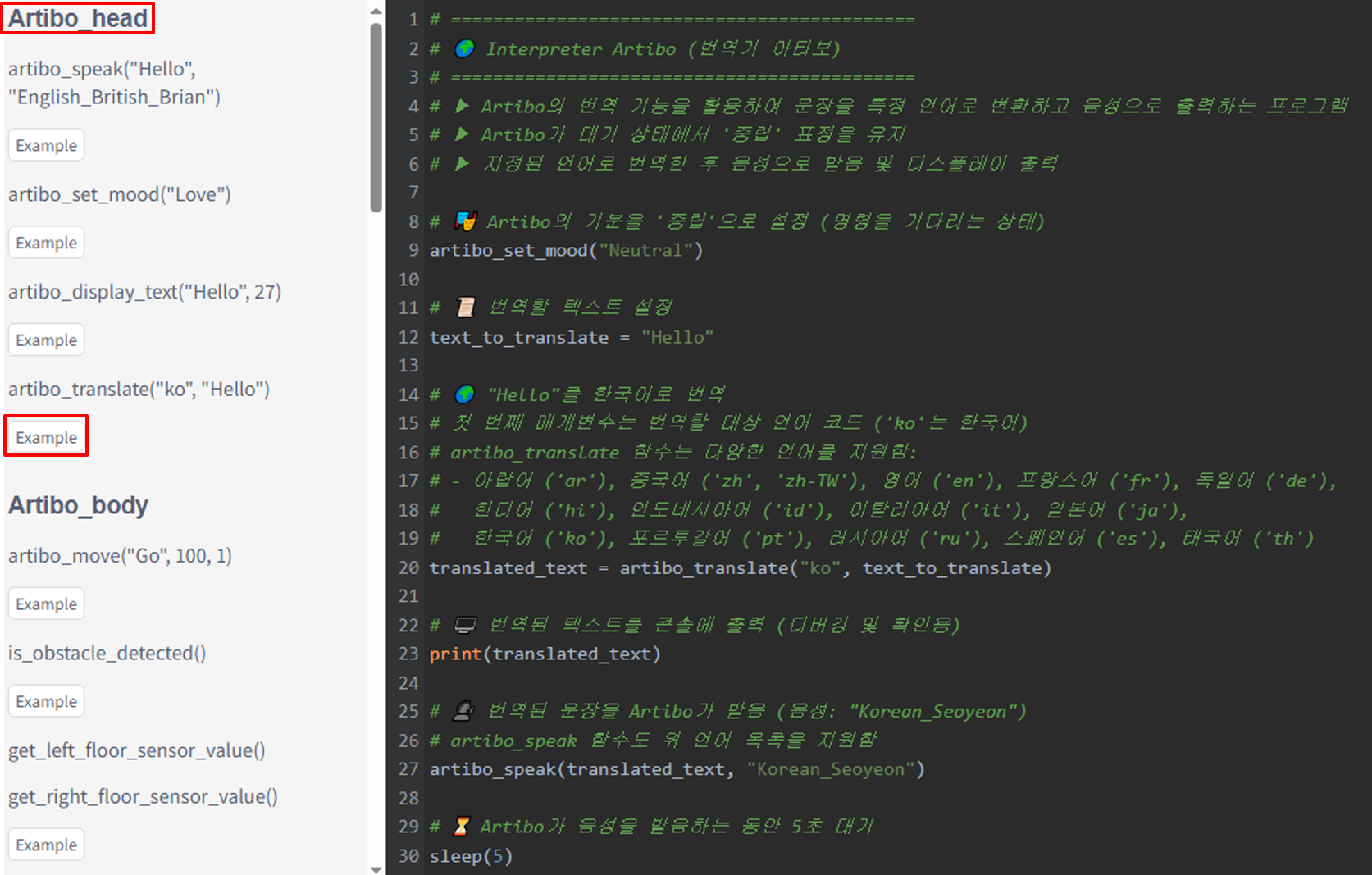
Task: Click the scroll down arrow of the sidebar
Action: point(376,868)
